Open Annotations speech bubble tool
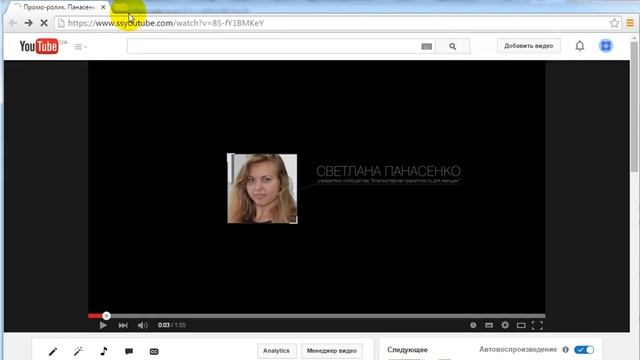The width and height of the screenshot is (640, 360). pos(129,351)
